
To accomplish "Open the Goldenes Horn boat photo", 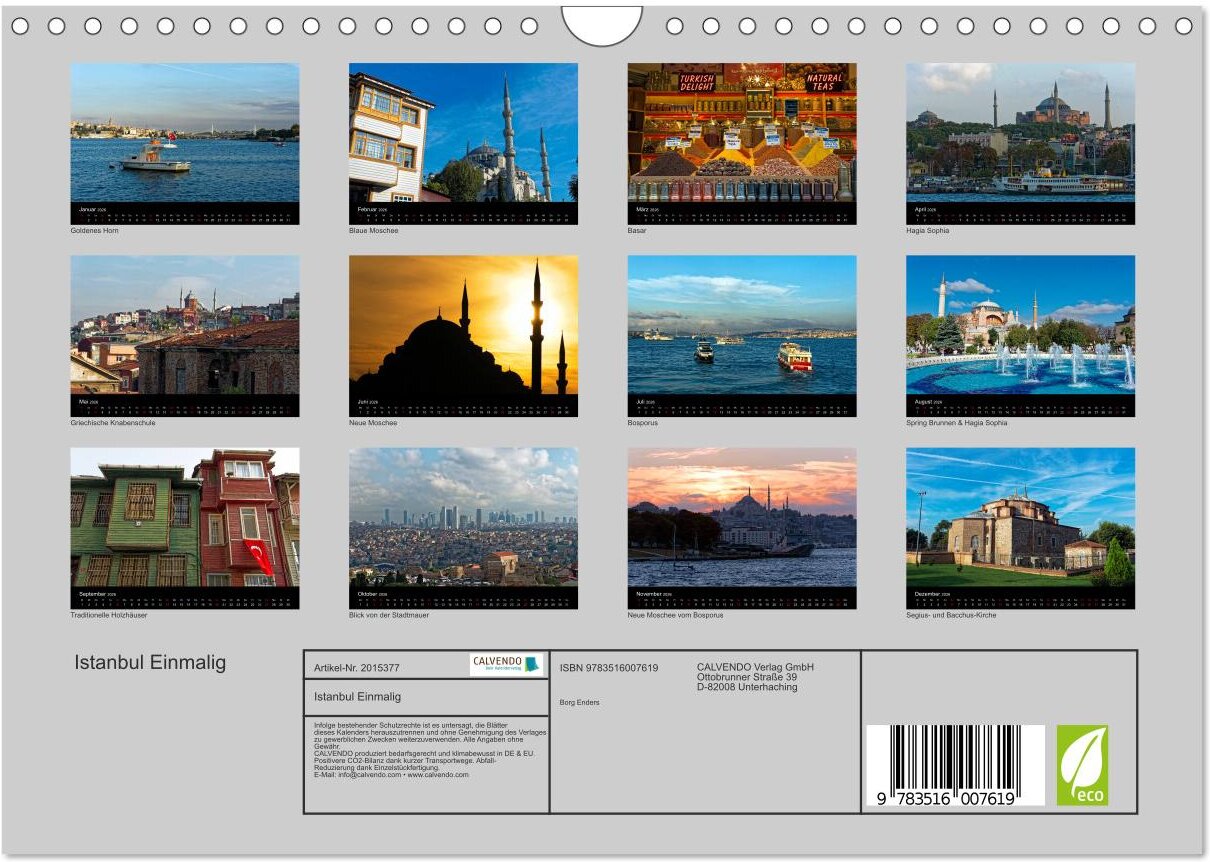I will coord(185,132).
